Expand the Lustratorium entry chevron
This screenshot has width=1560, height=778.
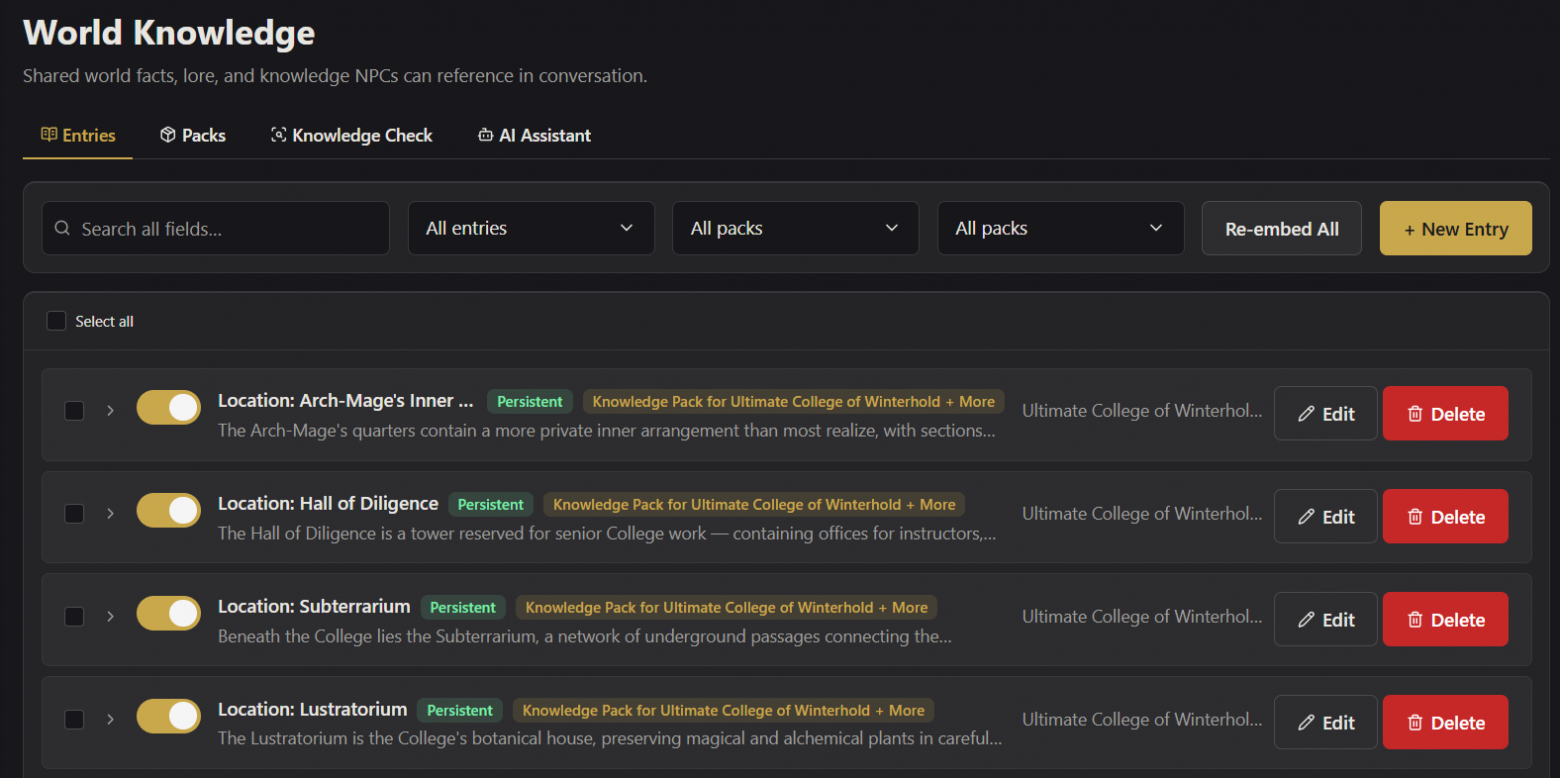pos(110,720)
